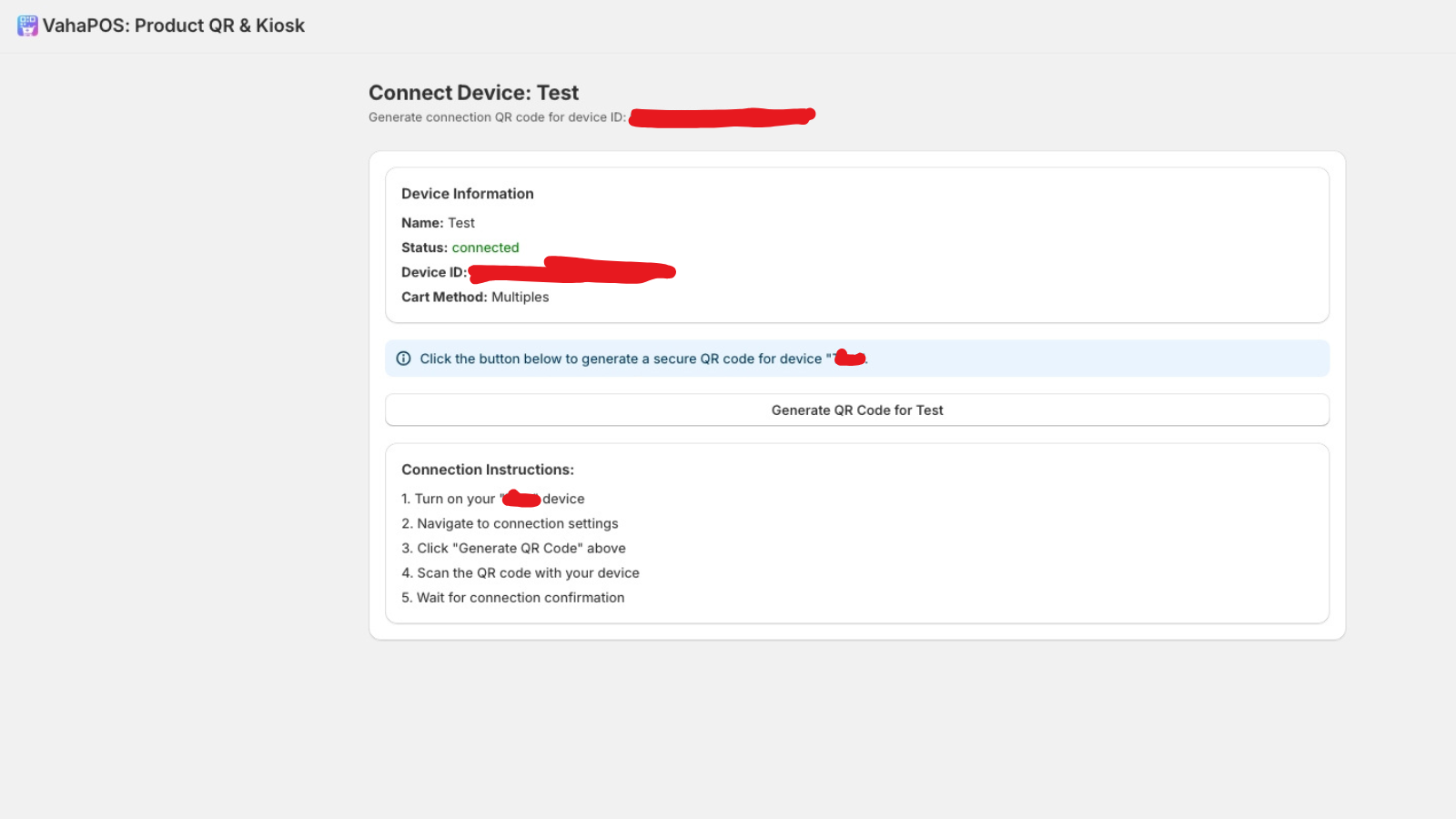Click the Connect Device: Test page heading
Screen dimensions: 1456x819
tap(473, 92)
